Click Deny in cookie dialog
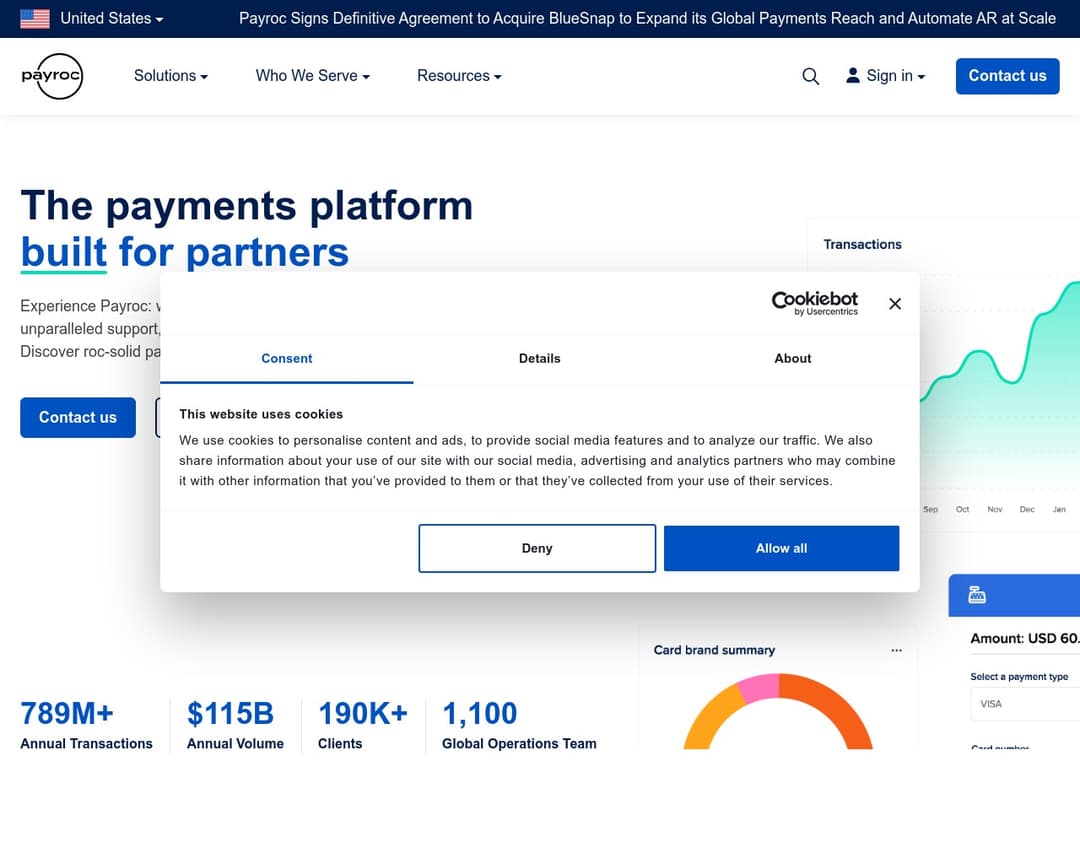The image size is (1080, 864). click(537, 548)
